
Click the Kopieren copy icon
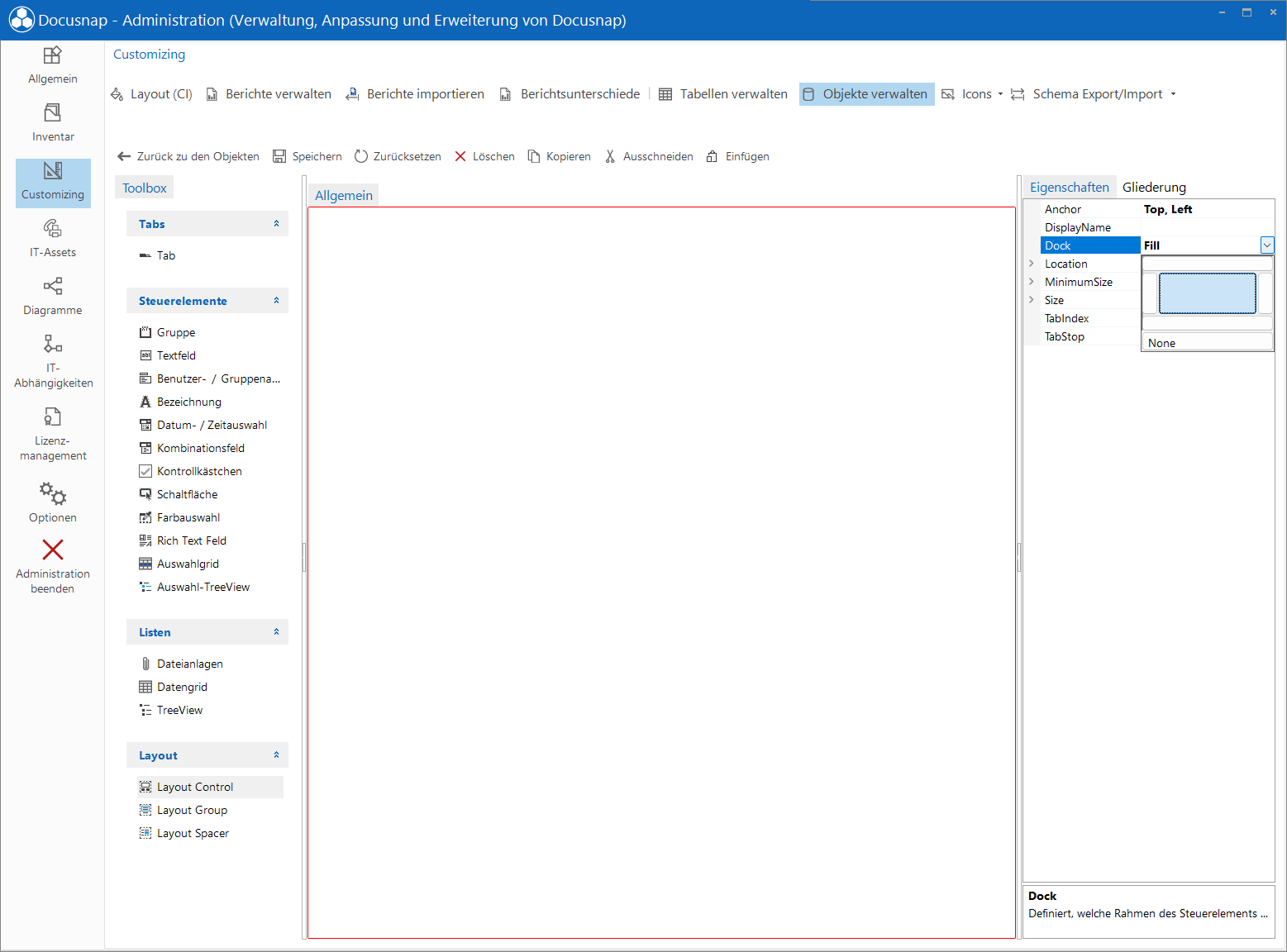[534, 156]
